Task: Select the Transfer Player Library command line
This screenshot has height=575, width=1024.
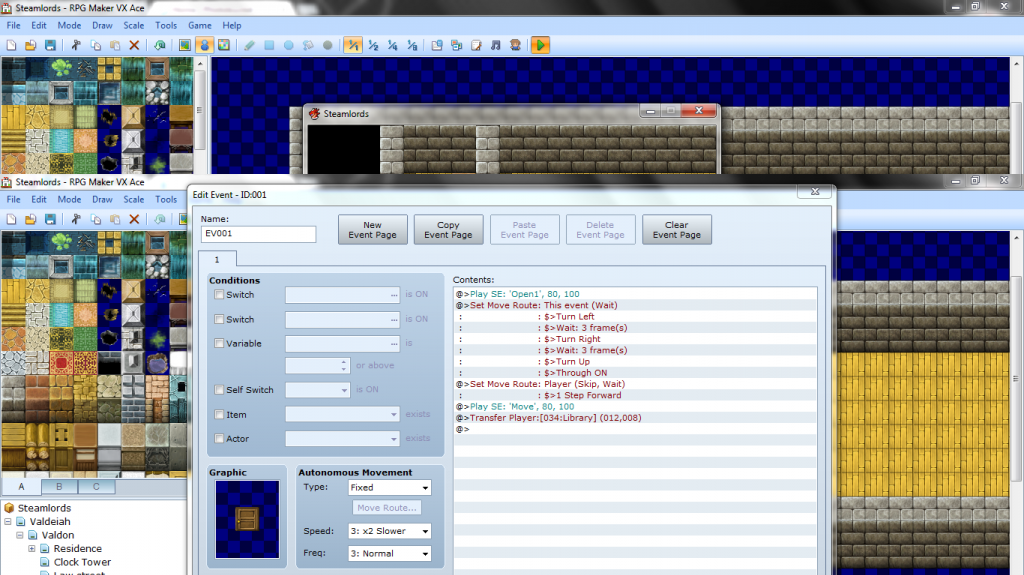Action: (x=635, y=418)
